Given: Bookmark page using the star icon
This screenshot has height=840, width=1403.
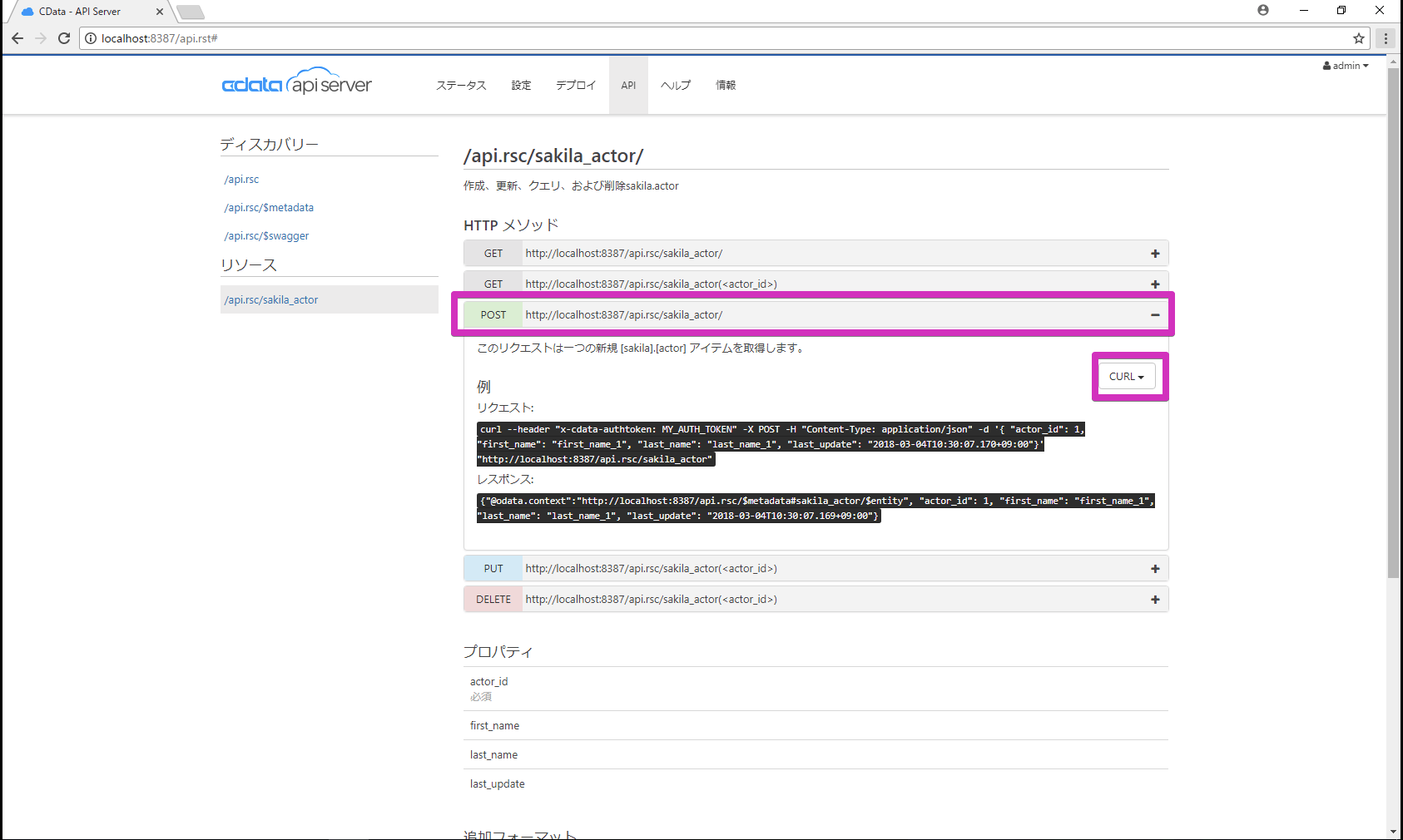Looking at the screenshot, I should pyautogui.click(x=1359, y=38).
